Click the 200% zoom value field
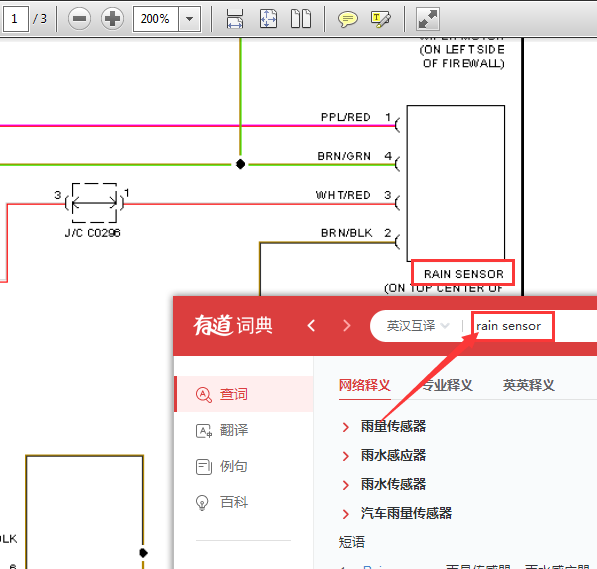This screenshot has width=597, height=569. point(155,19)
